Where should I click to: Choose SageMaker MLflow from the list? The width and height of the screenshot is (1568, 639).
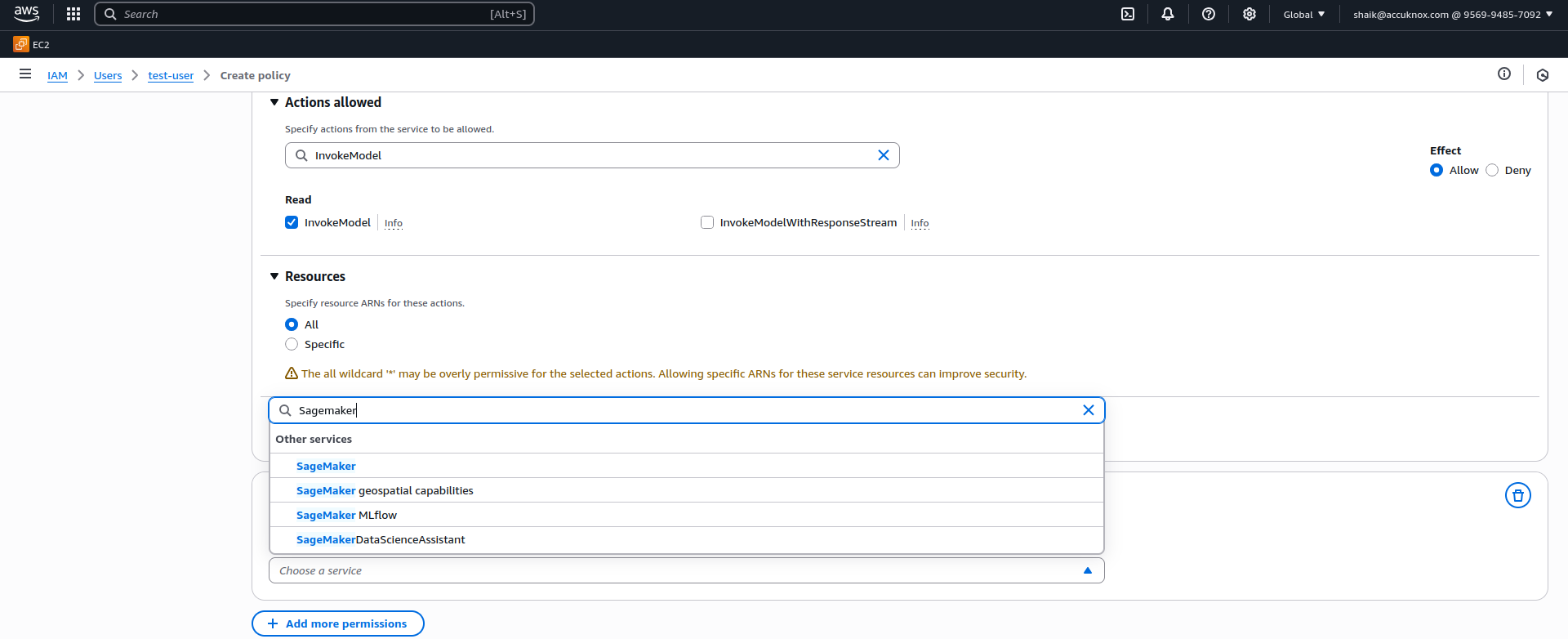click(x=346, y=515)
